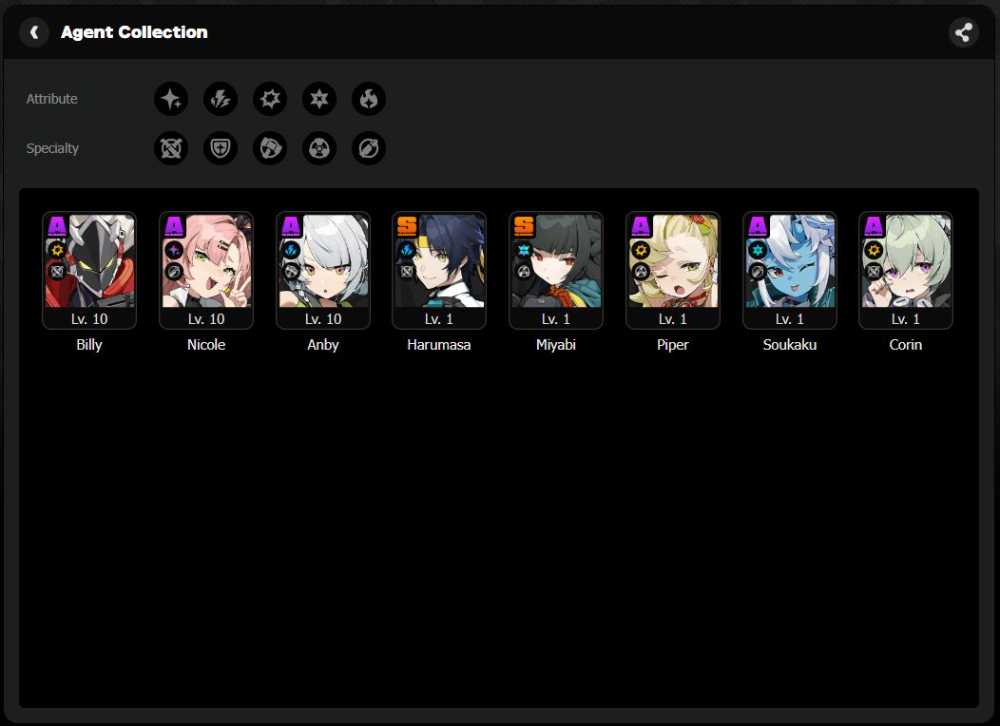The width and height of the screenshot is (1000, 726).
Task: Click the A-rank badge on Piper's card
Action: click(640, 226)
